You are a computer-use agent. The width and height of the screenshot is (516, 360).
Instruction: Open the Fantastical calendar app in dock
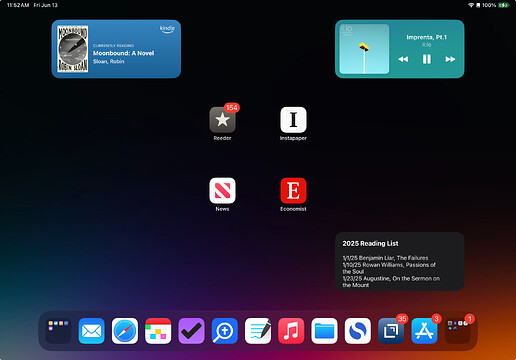(x=158, y=331)
